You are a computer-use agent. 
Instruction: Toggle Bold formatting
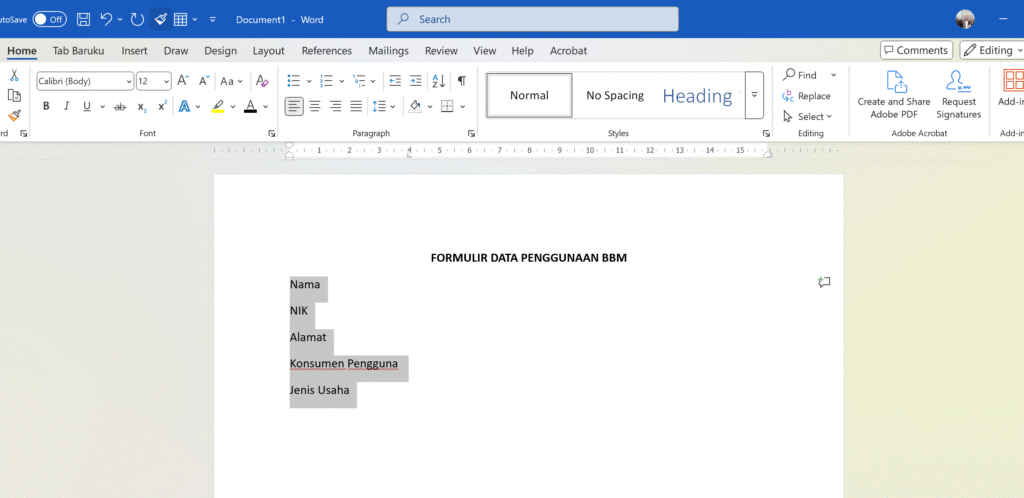click(x=46, y=106)
